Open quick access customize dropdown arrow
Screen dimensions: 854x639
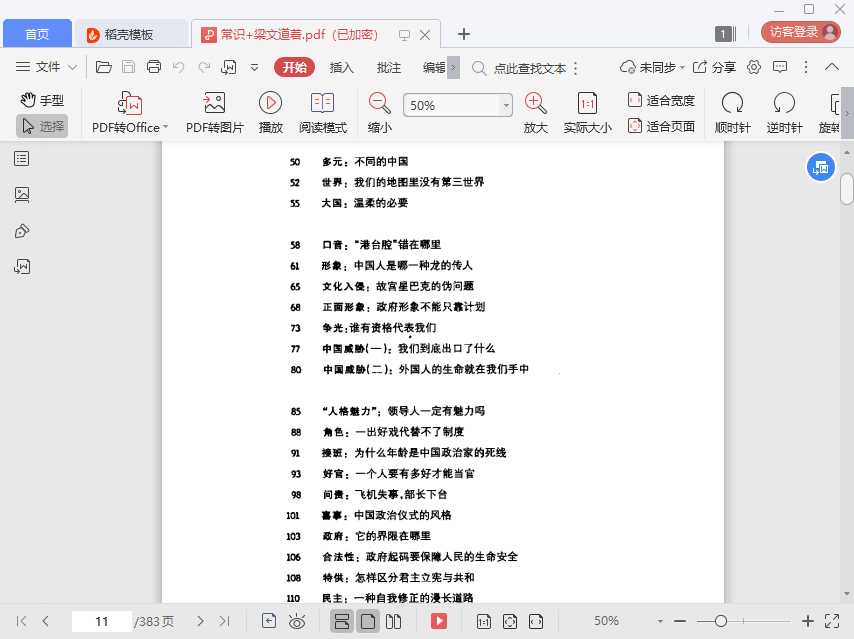(x=254, y=68)
